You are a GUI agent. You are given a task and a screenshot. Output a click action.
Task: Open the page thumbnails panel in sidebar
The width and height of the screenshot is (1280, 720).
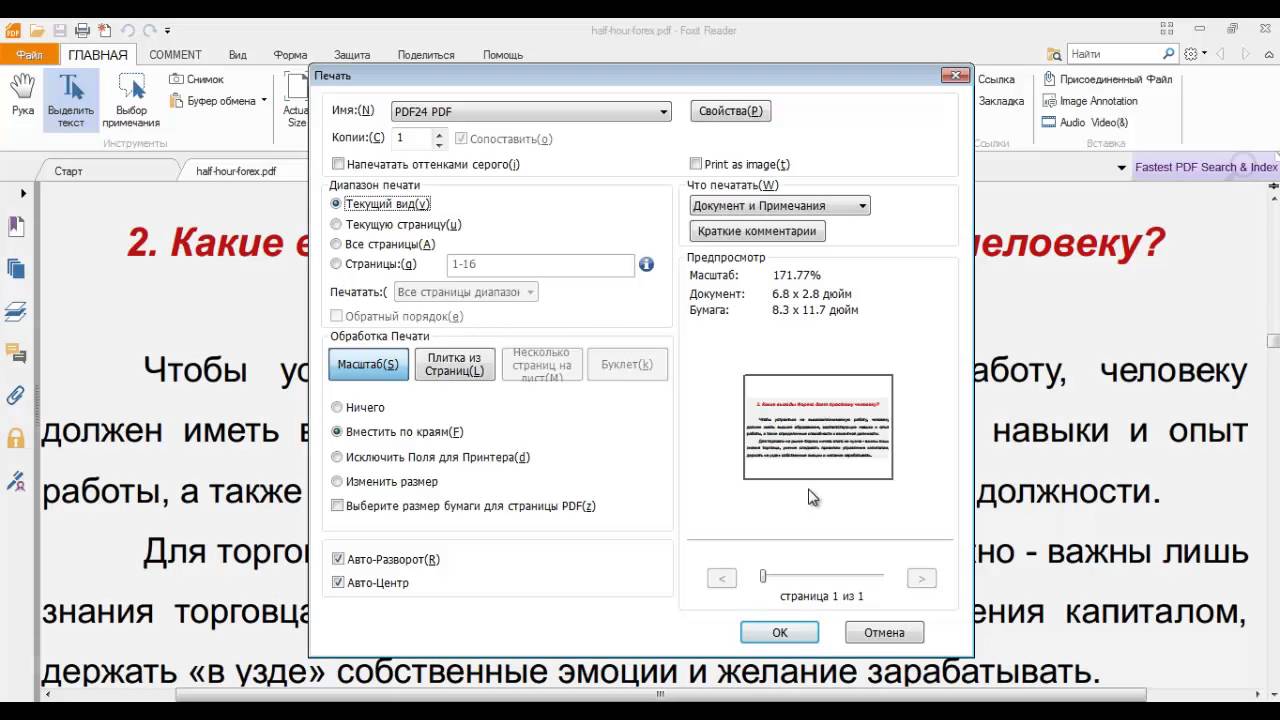tap(16, 269)
